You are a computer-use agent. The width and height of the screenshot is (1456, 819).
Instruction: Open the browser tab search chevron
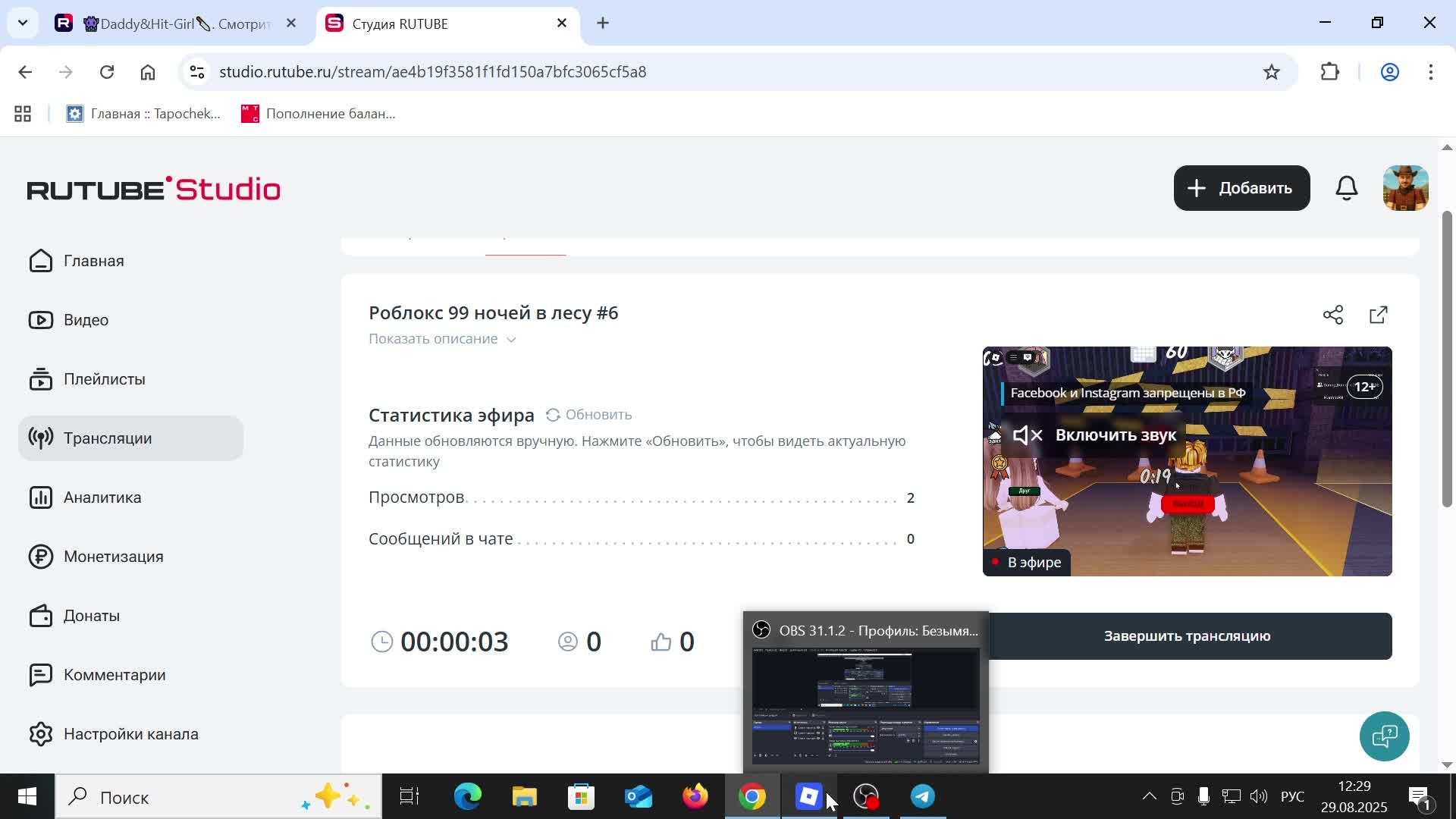22,23
